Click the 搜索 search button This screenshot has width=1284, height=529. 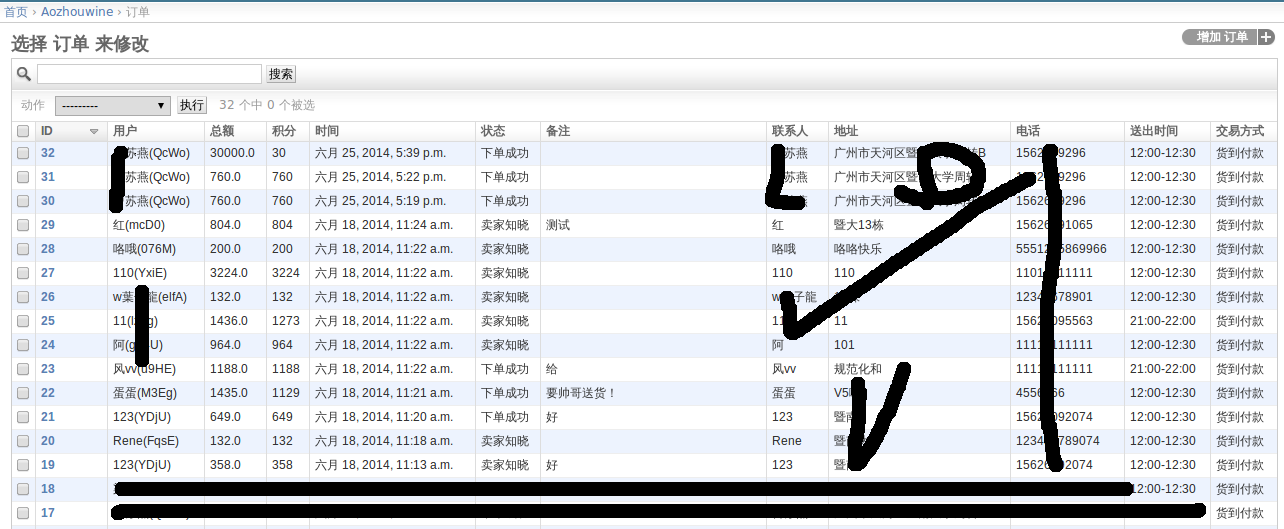coord(281,74)
